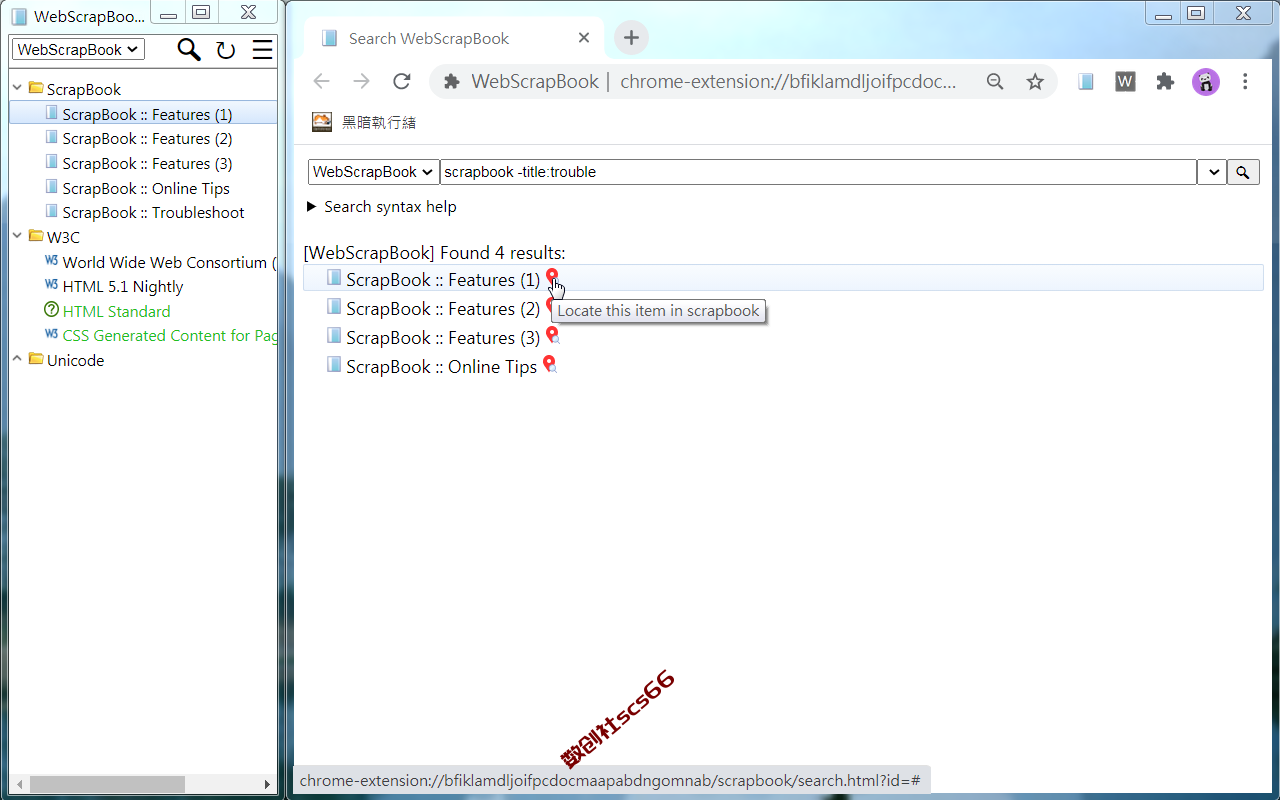Open ScrapBook :: Online Tips search result
The height and width of the screenshot is (800, 1280).
tap(442, 367)
